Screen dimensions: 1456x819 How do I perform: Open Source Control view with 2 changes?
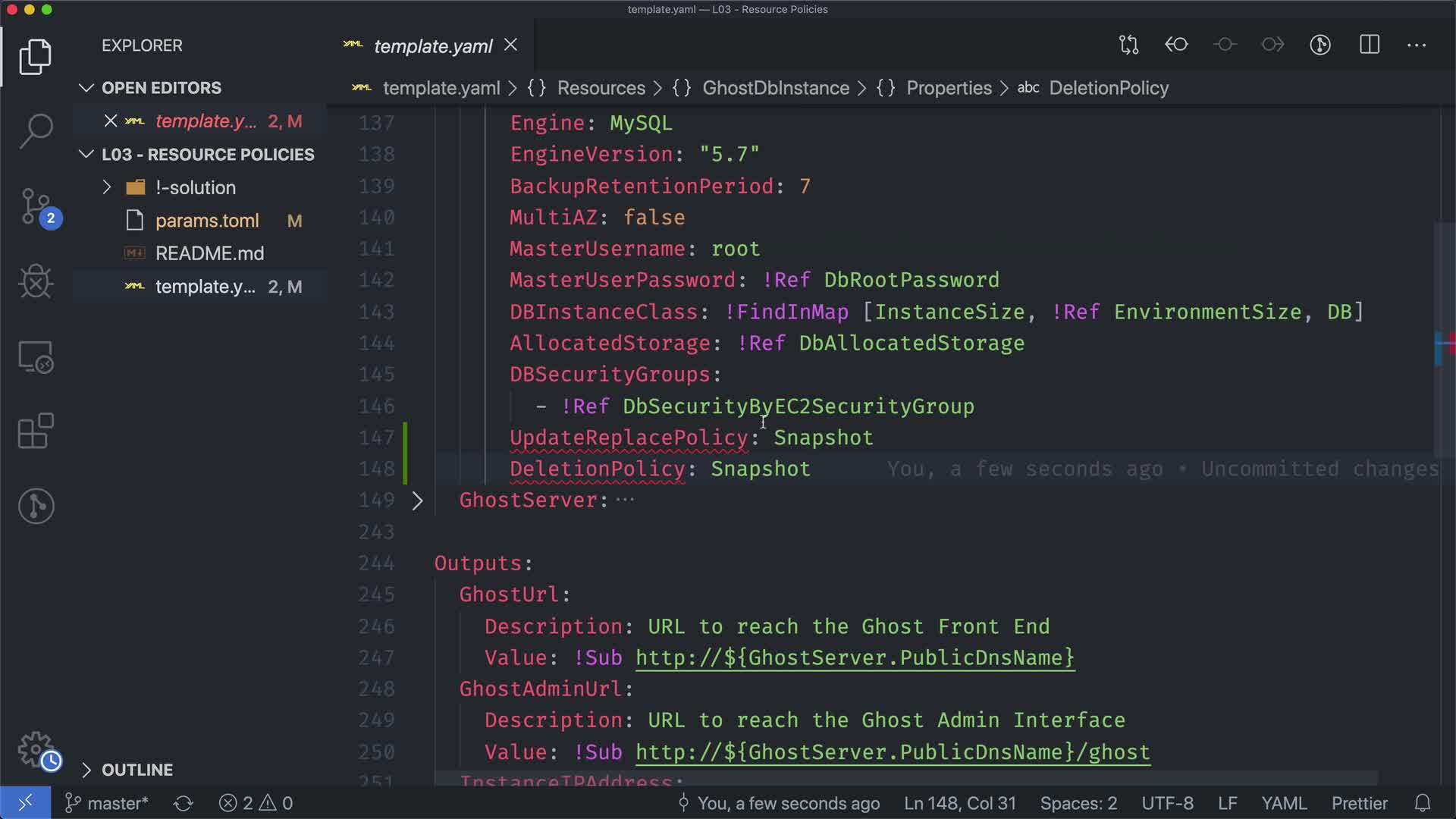tap(36, 206)
